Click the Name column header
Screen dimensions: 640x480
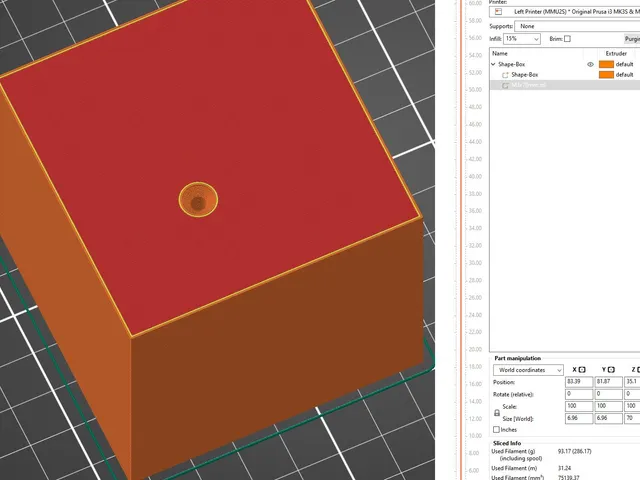coord(500,53)
